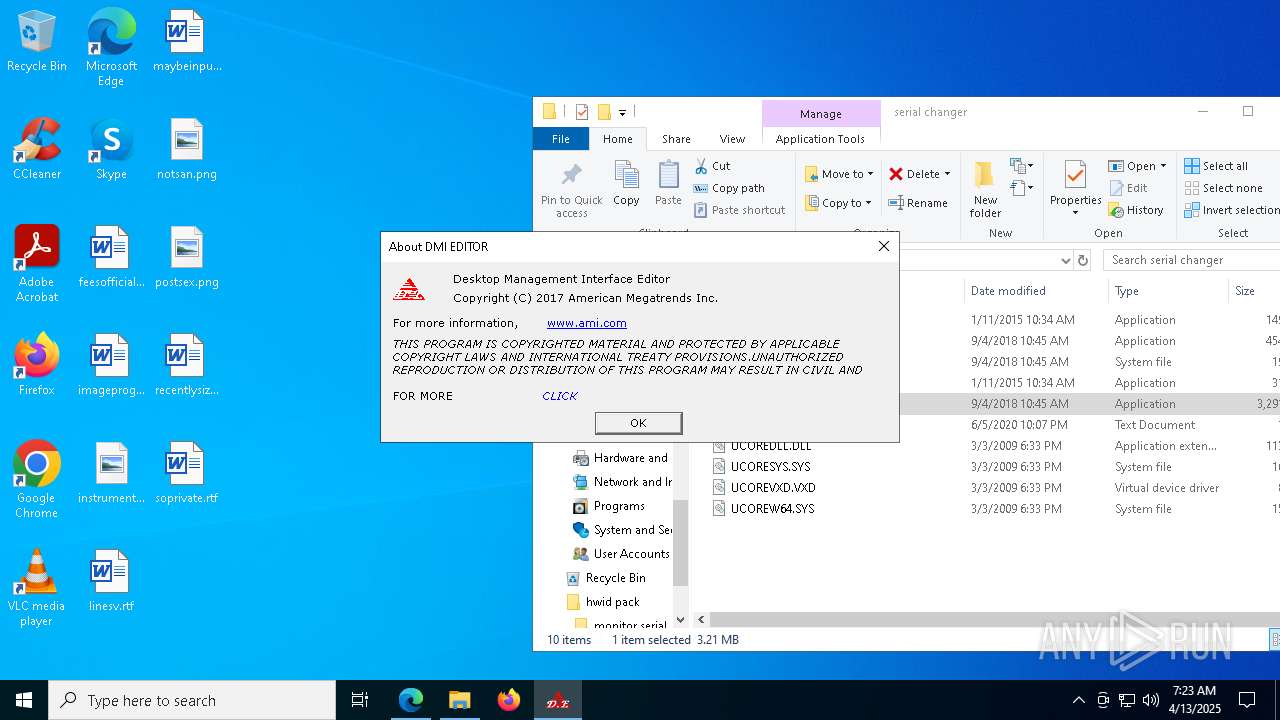Viewport: 1280px width, 720px height.
Task: Click OK in About DMI Editor dialog
Action: point(638,423)
